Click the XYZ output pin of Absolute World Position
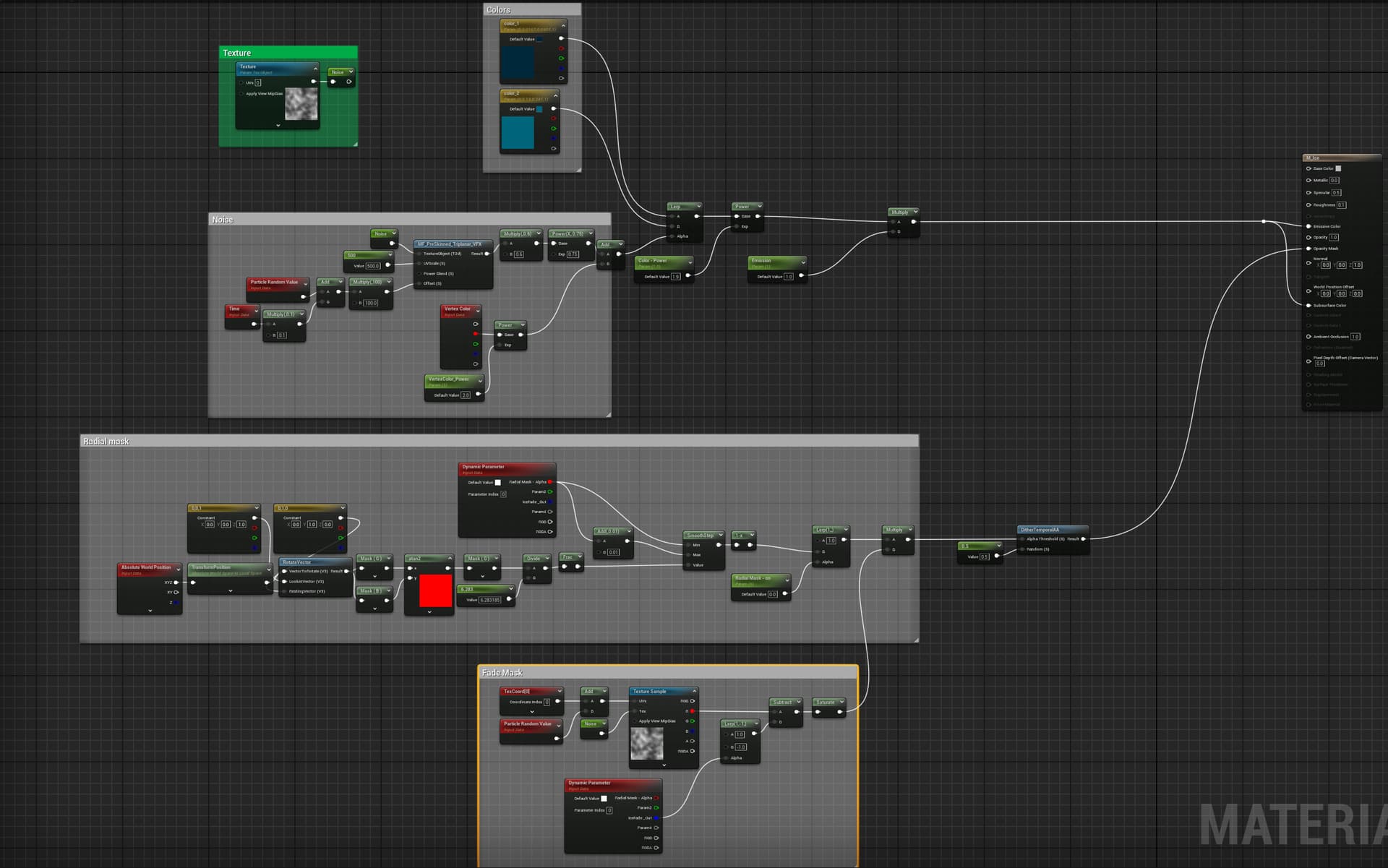 pos(176,583)
